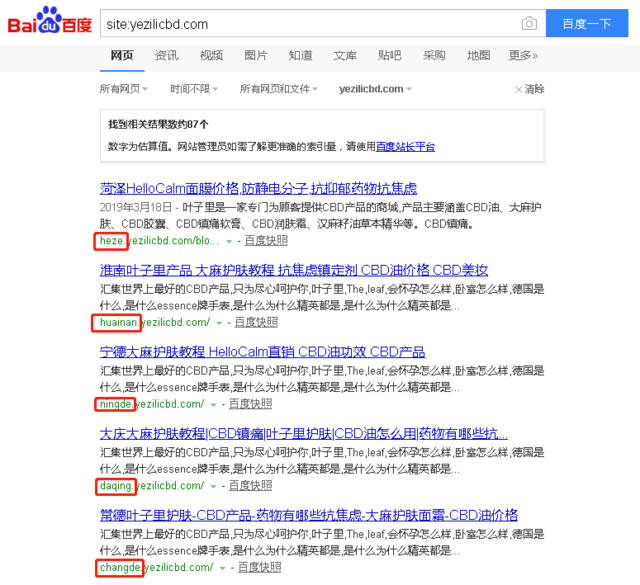The image size is (640, 585).
Task: Expand arrow beside ningde.yezilicbd.com URL
Action: pos(213,405)
